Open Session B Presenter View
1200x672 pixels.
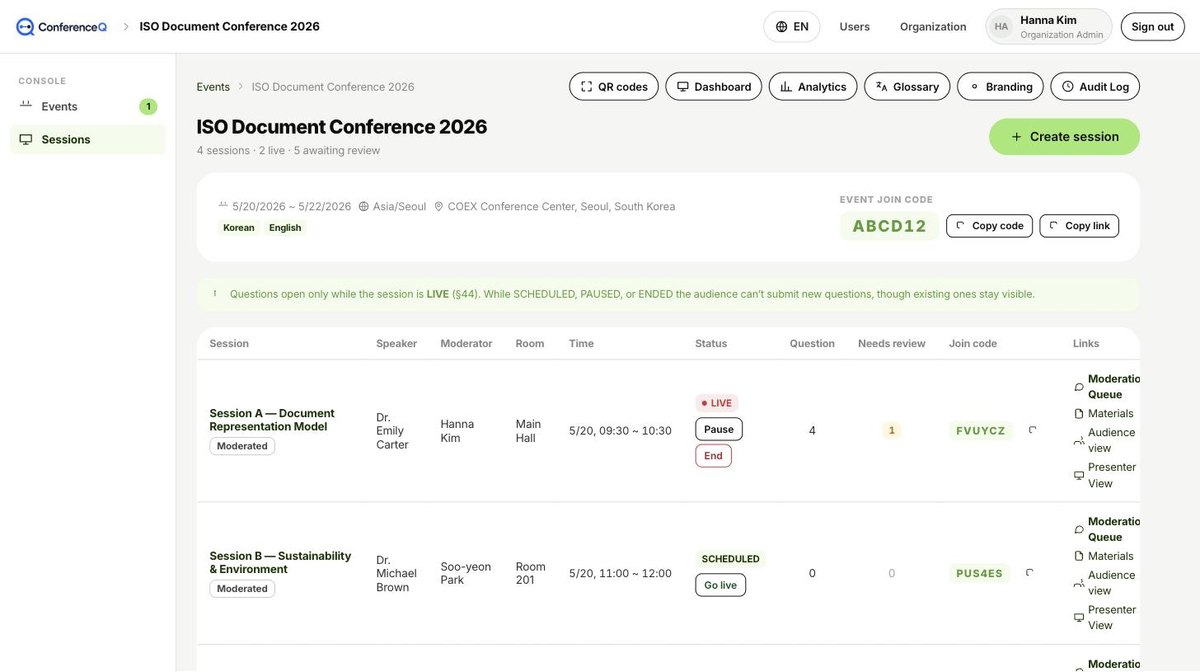click(1105, 617)
